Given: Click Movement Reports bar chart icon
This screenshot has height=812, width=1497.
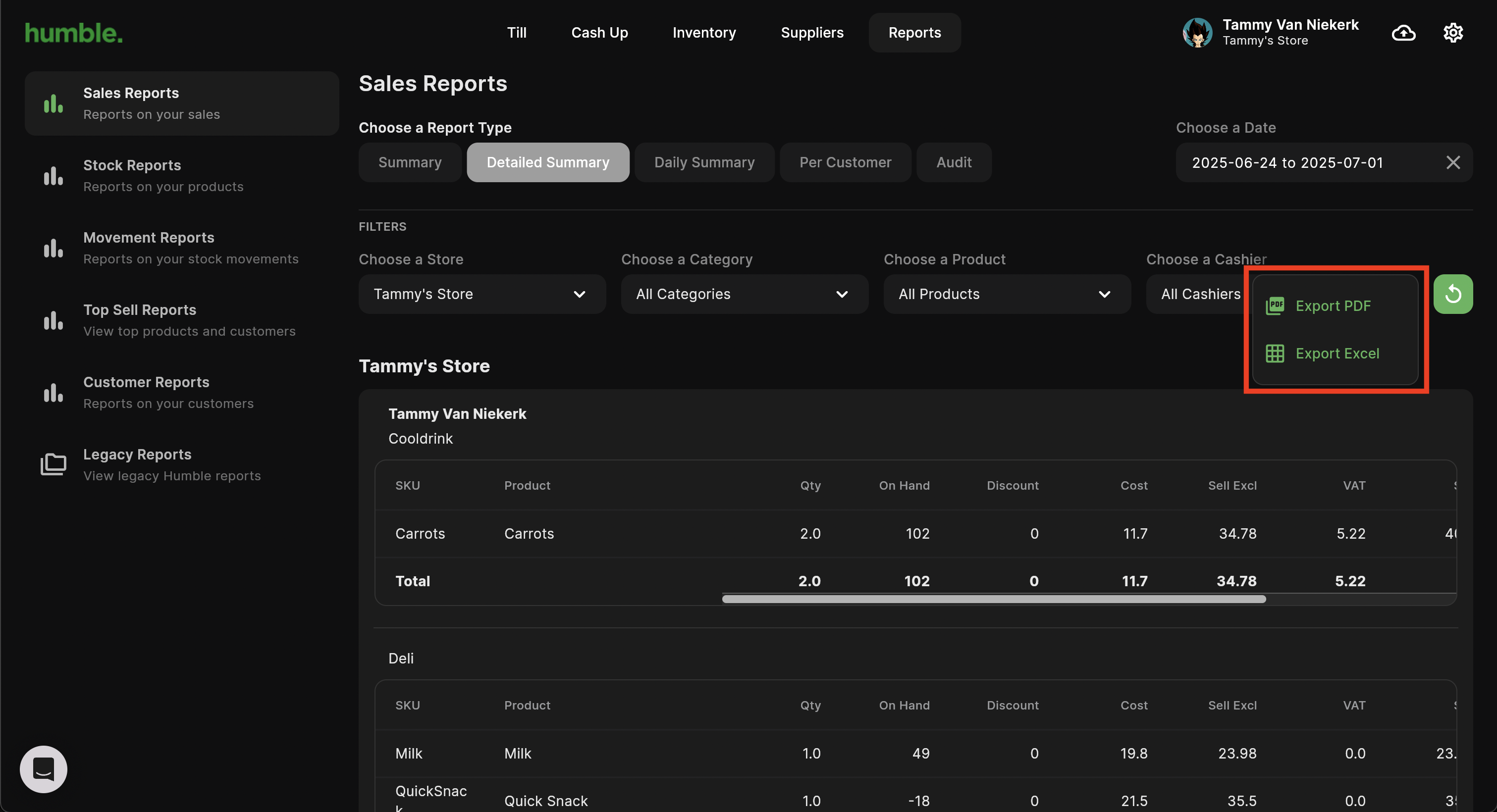Looking at the screenshot, I should coord(53,249).
